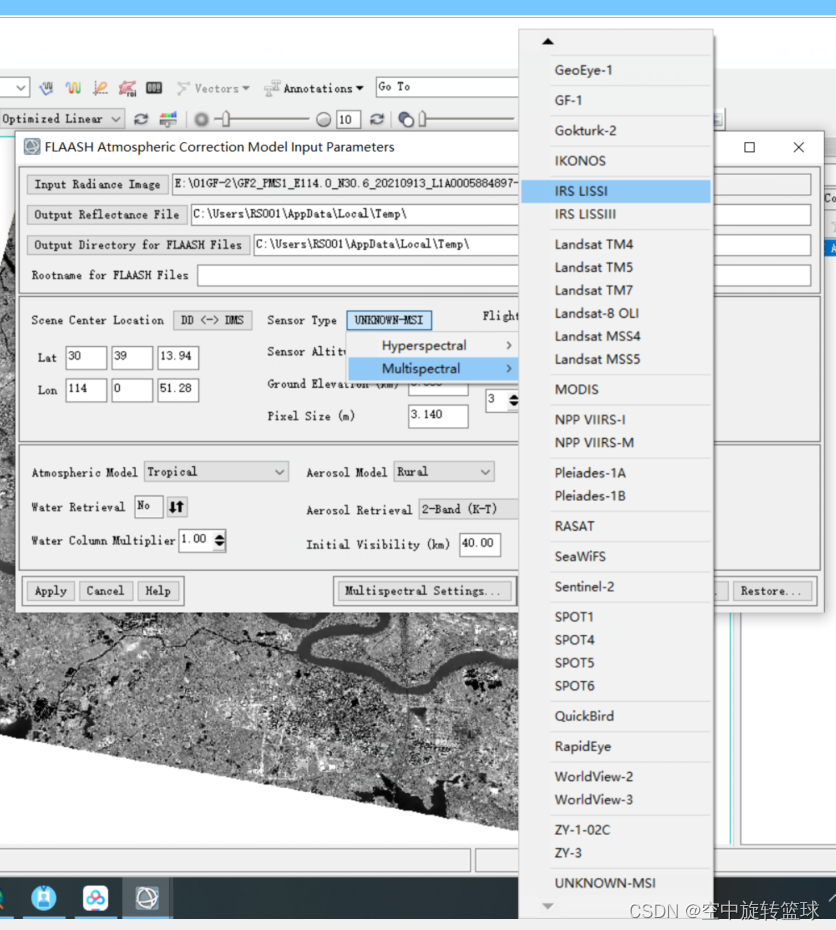
Task: Click the brightness slider handle
Action: pos(225,119)
